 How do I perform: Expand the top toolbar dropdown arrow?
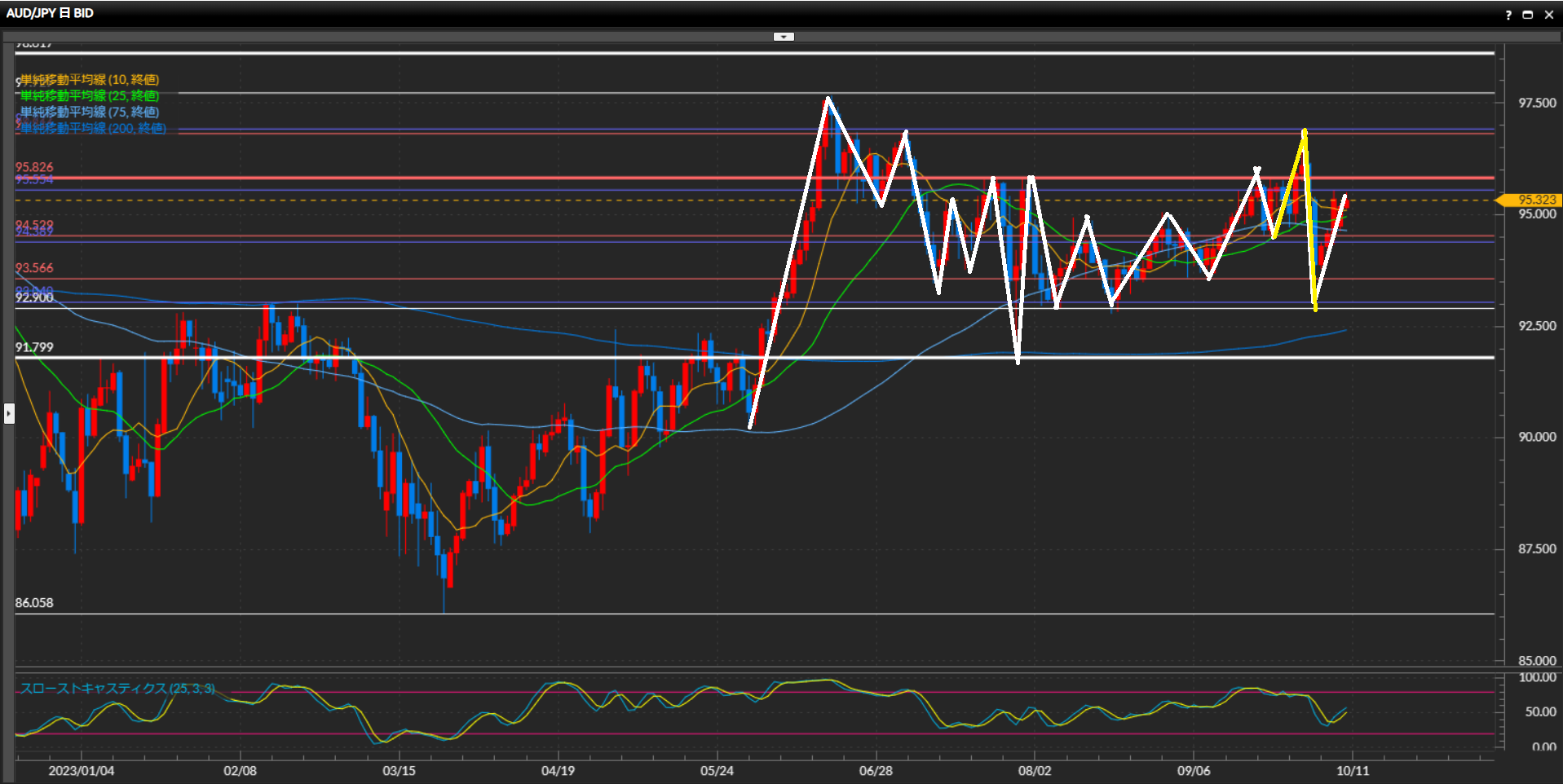click(783, 37)
